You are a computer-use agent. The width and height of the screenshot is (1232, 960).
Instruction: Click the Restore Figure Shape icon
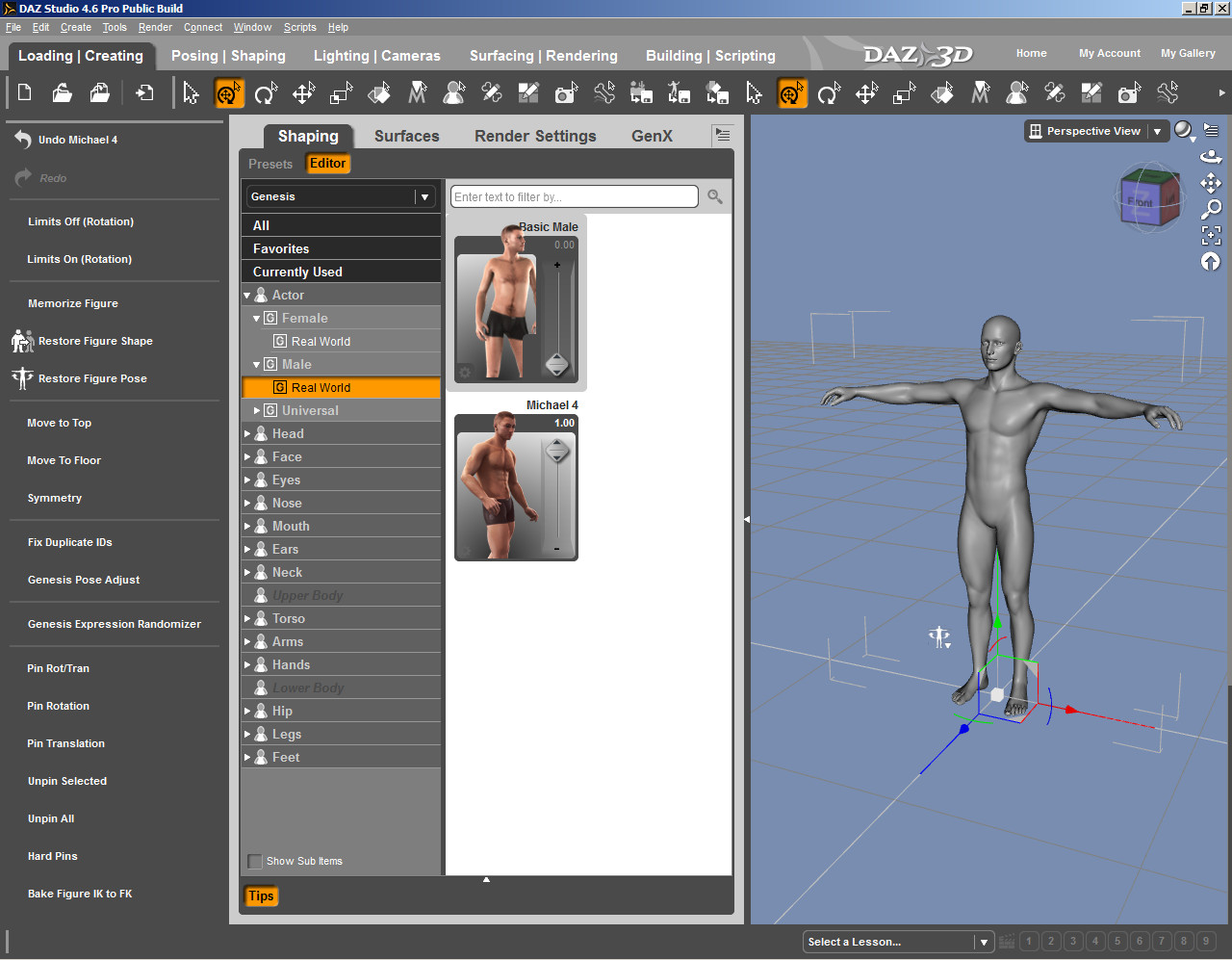coord(23,341)
